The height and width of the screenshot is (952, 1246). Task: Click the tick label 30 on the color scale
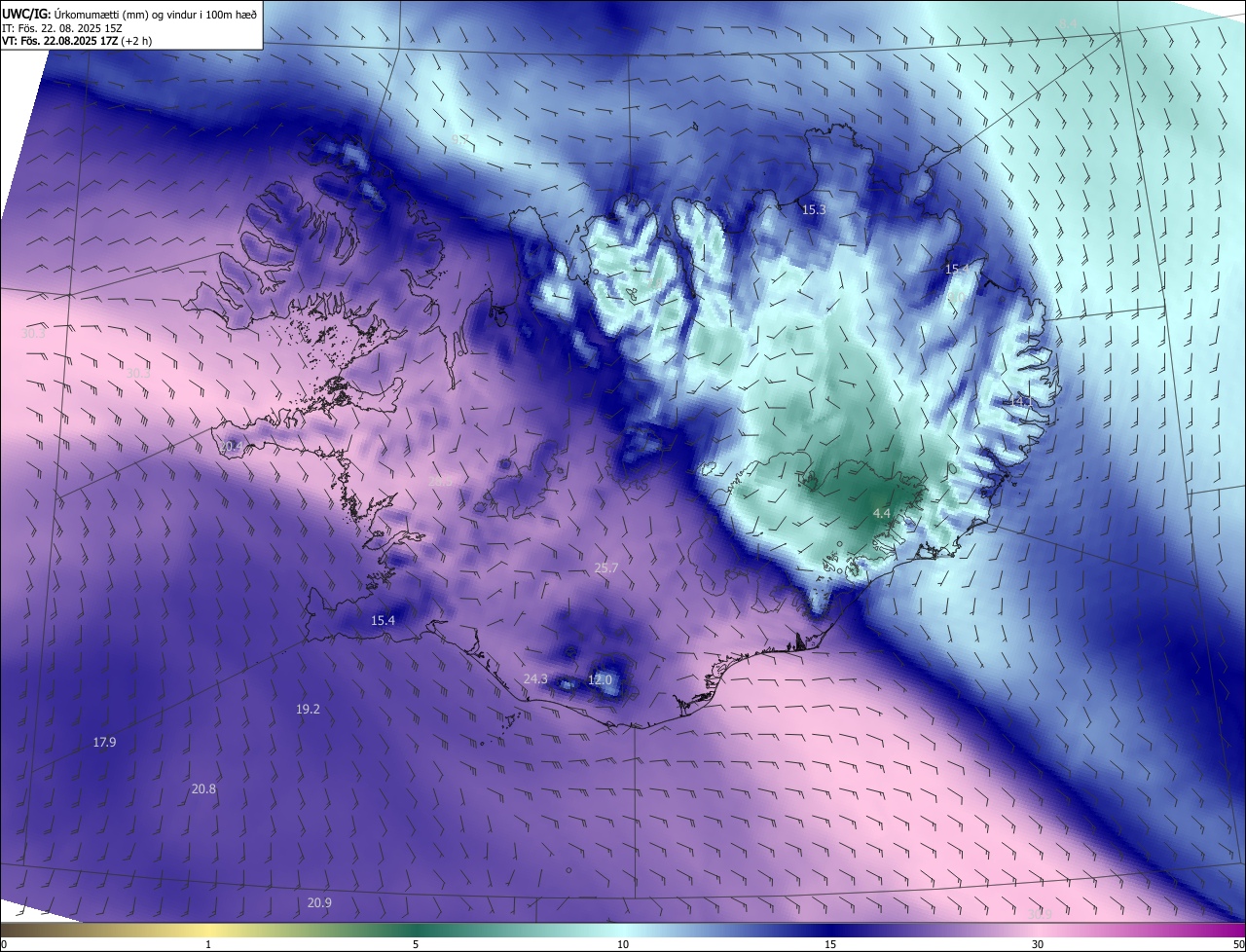tap(1038, 944)
